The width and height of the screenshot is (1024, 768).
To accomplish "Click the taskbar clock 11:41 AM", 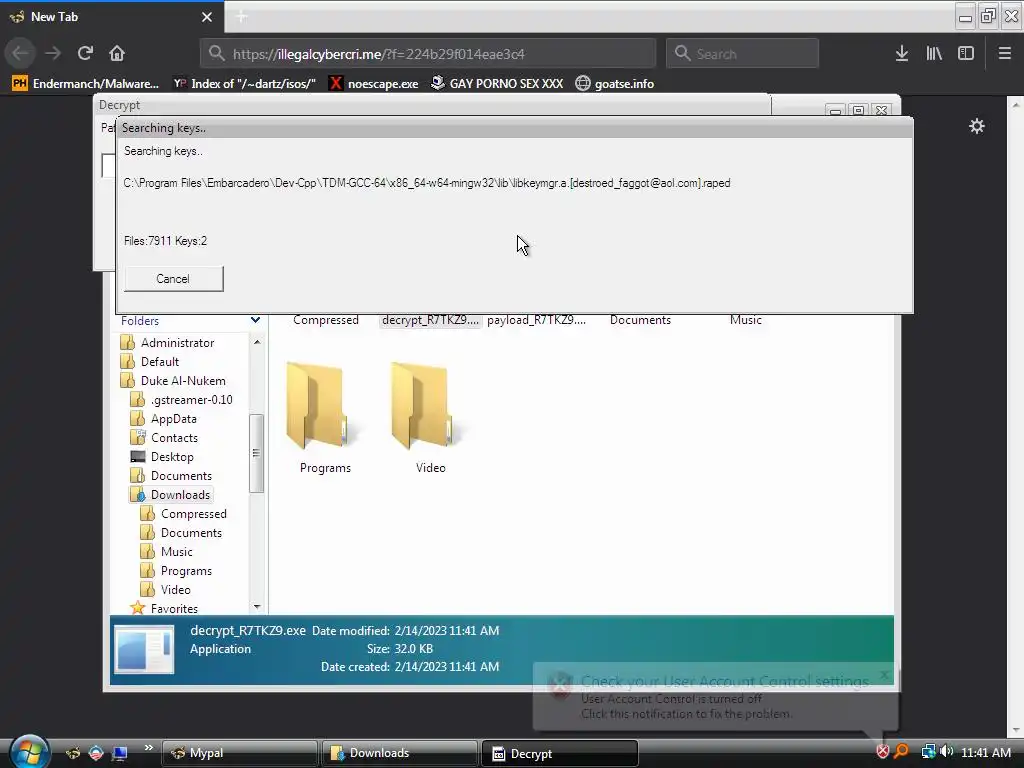I will click(985, 752).
